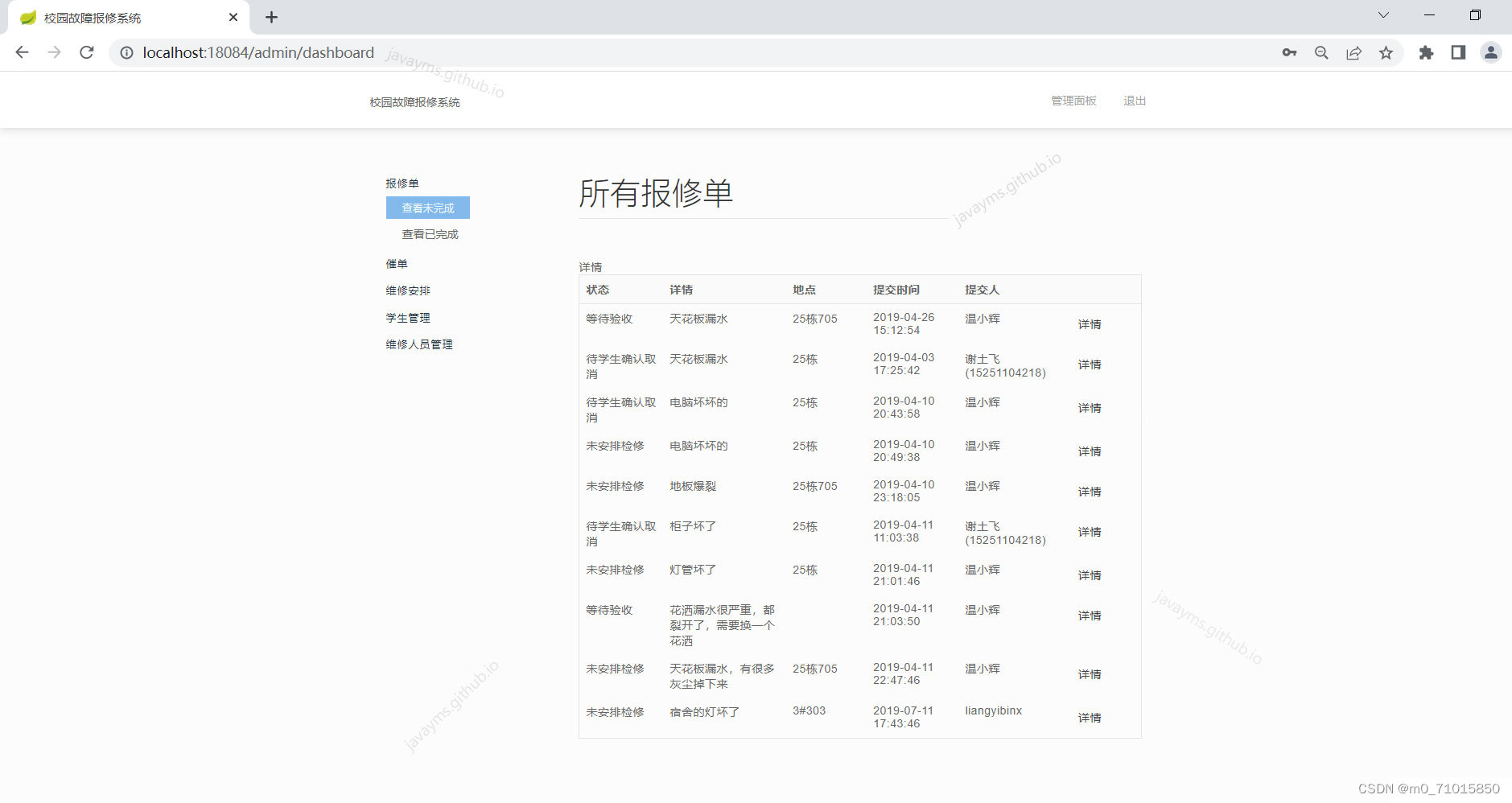The image size is (1512, 803).
Task: Select 查看未完成 in the sidebar
Action: point(428,208)
